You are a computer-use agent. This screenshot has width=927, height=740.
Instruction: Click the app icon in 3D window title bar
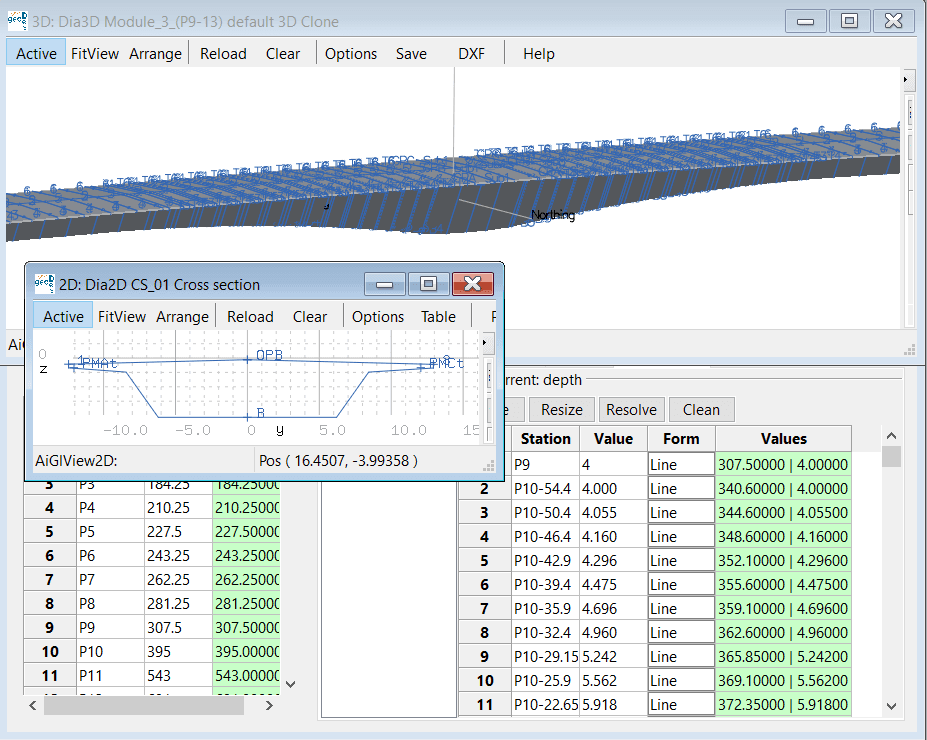pos(18,21)
